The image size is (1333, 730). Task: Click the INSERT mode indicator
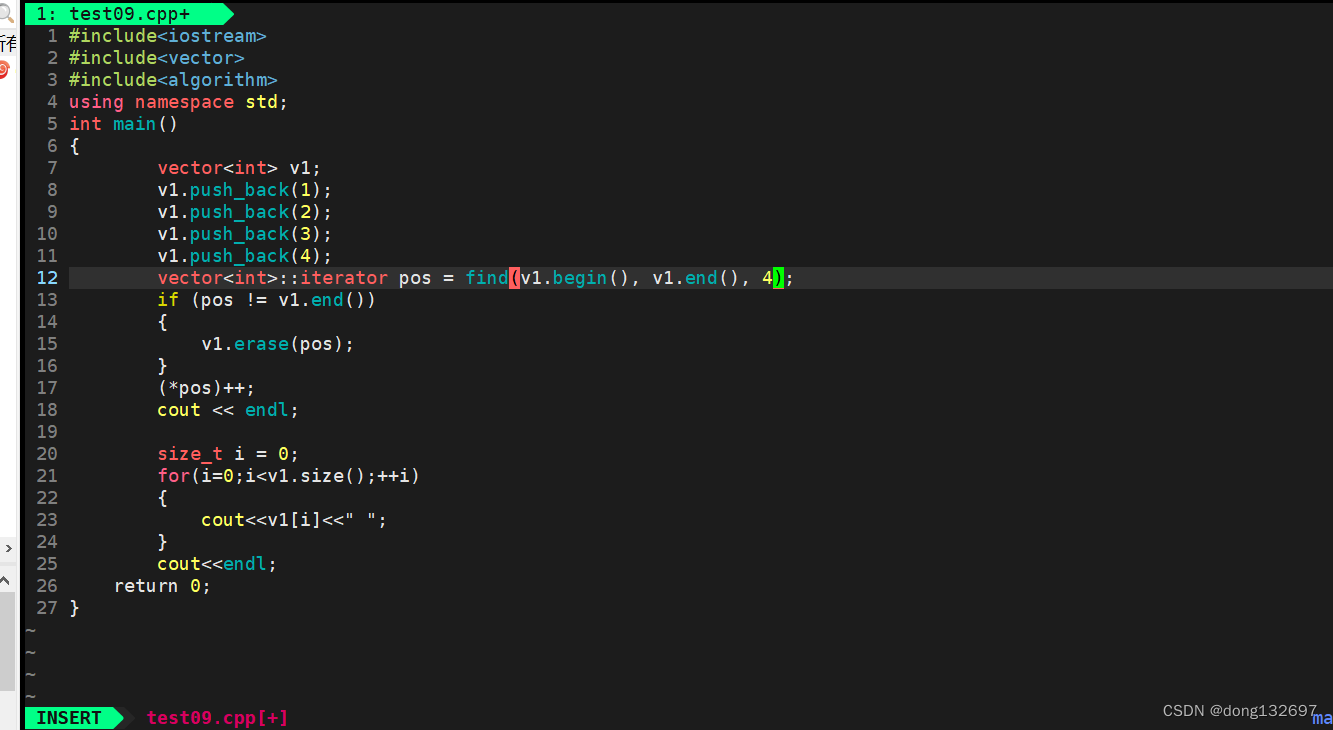coord(69,718)
